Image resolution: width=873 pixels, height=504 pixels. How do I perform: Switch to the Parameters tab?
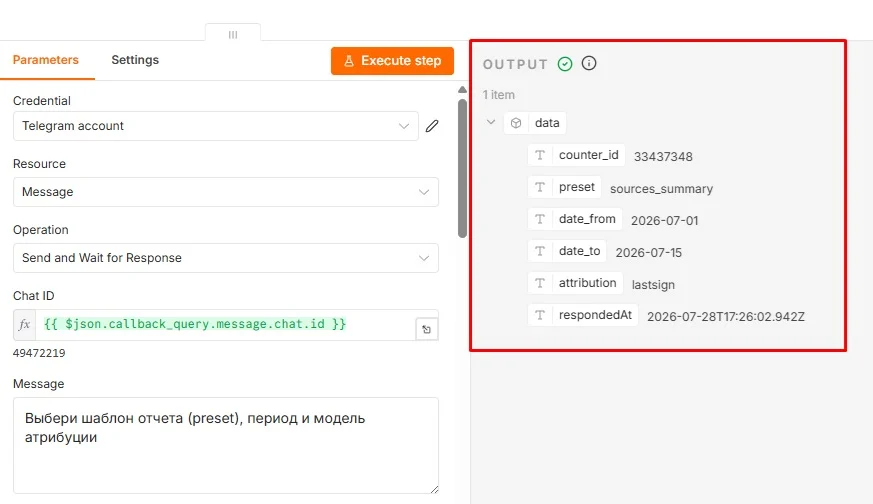pyautogui.click(x=46, y=60)
